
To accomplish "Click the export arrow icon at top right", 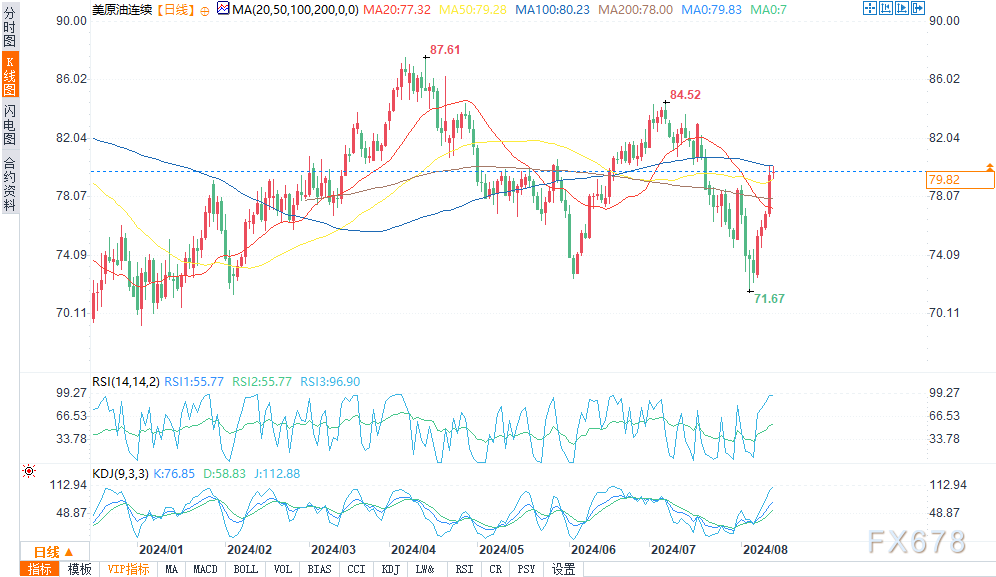I will [x=917, y=8].
